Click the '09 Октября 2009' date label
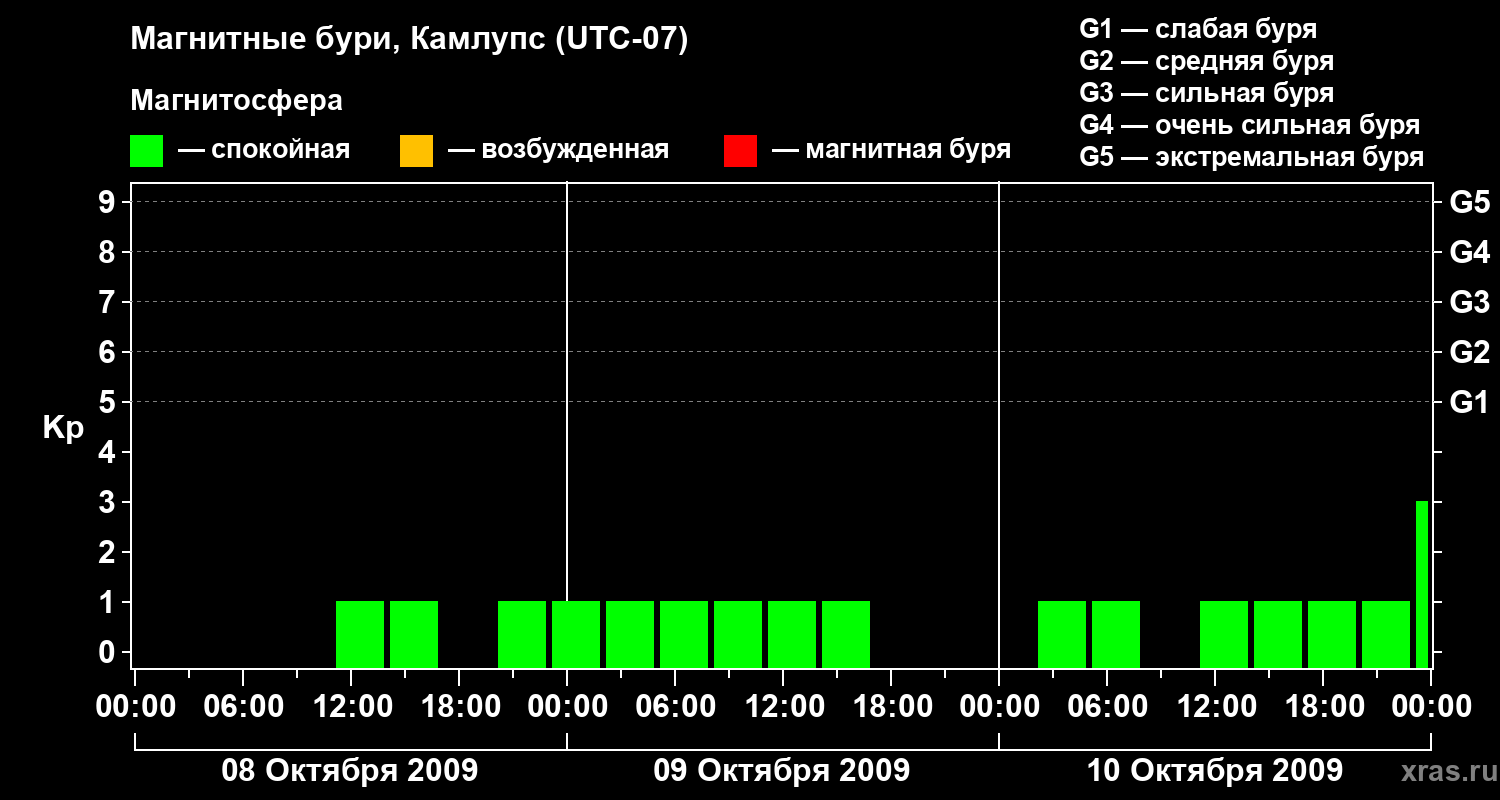The width and height of the screenshot is (1500, 800). (782, 771)
